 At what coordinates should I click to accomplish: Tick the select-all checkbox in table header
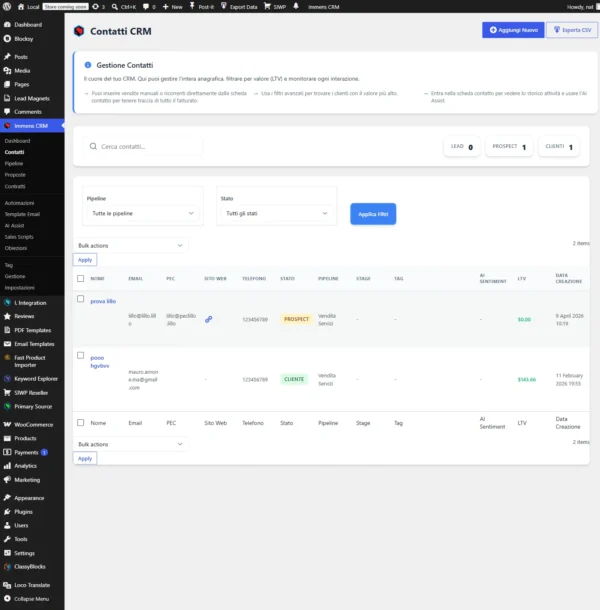coord(81,279)
